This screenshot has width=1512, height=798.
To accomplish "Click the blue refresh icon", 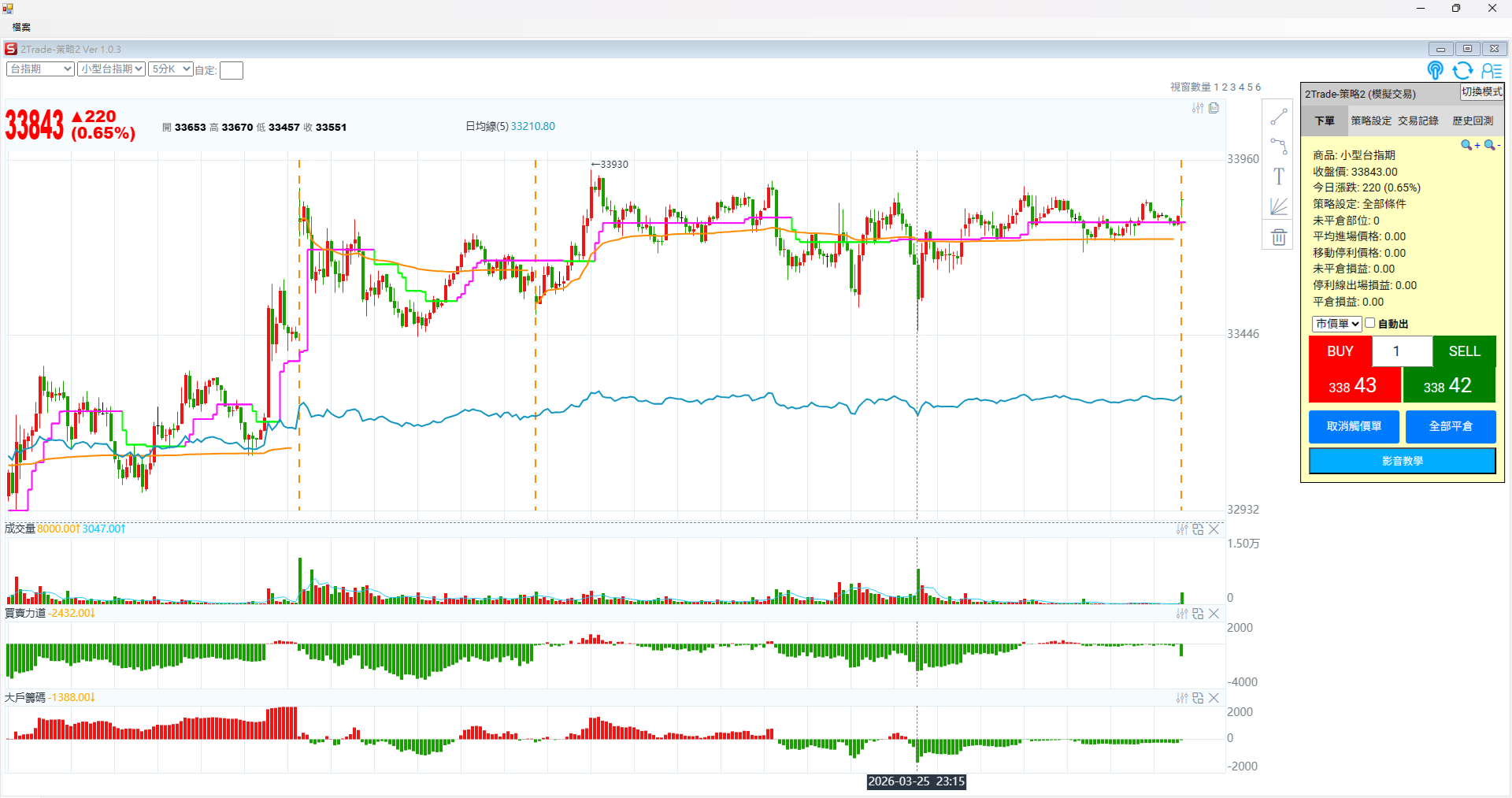I will click(x=1462, y=71).
